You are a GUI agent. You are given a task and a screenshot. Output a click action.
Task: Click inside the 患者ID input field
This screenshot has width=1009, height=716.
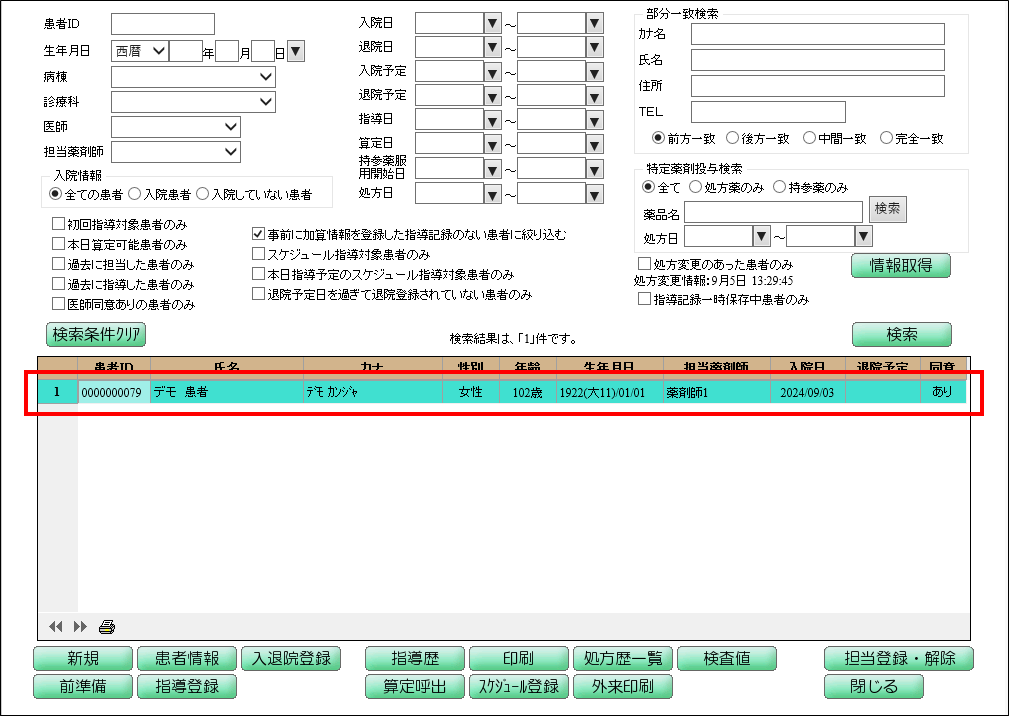click(162, 22)
